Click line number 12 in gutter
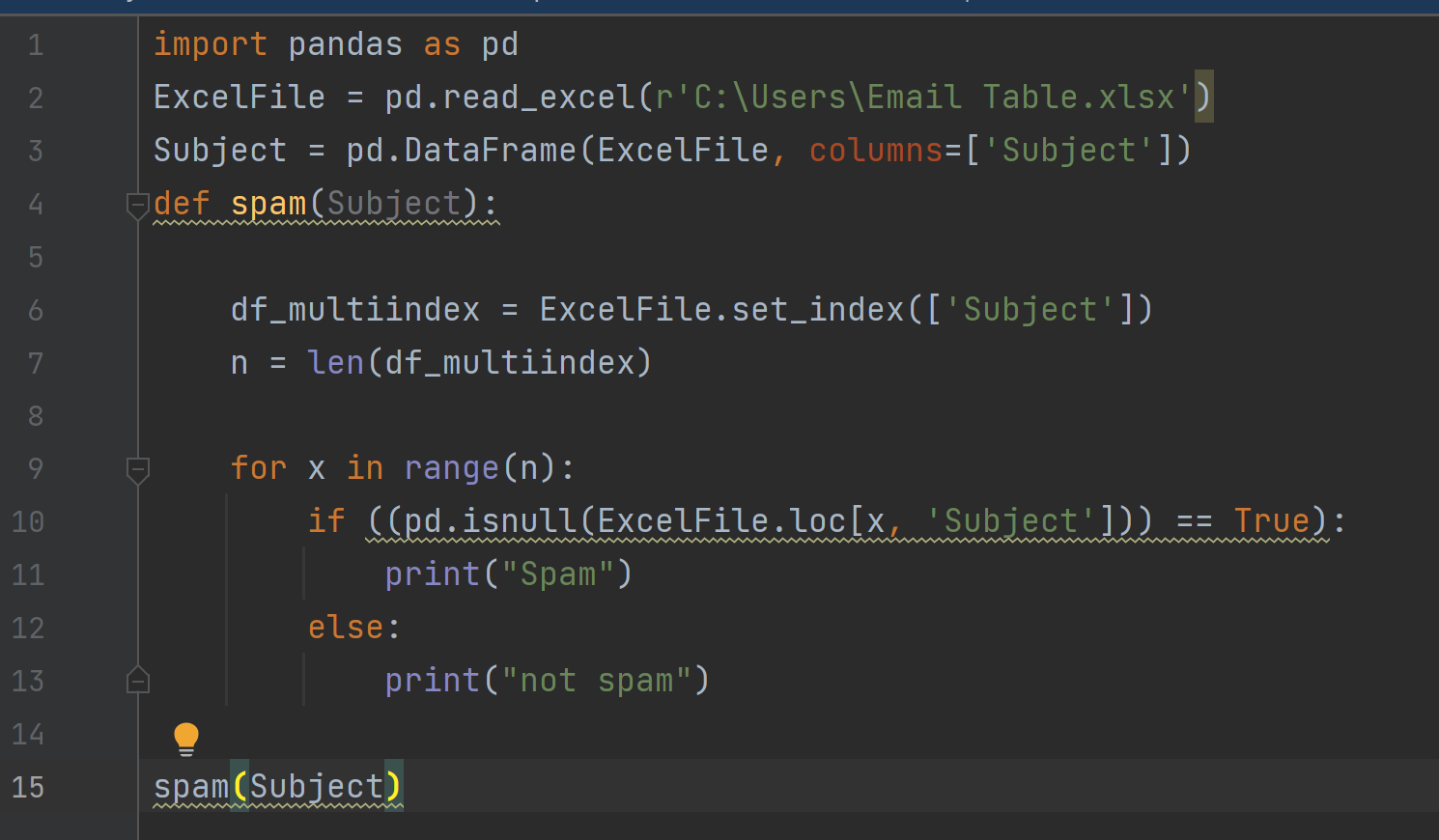 pos(28,629)
